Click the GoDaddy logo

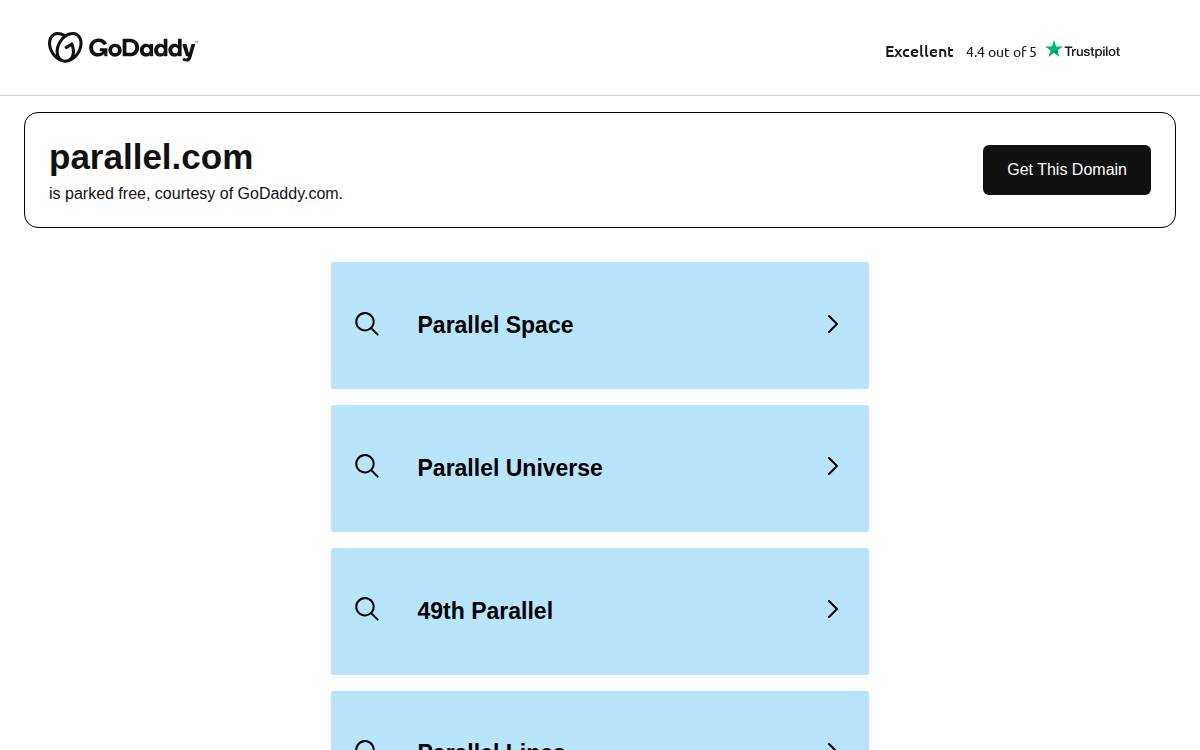122,47
